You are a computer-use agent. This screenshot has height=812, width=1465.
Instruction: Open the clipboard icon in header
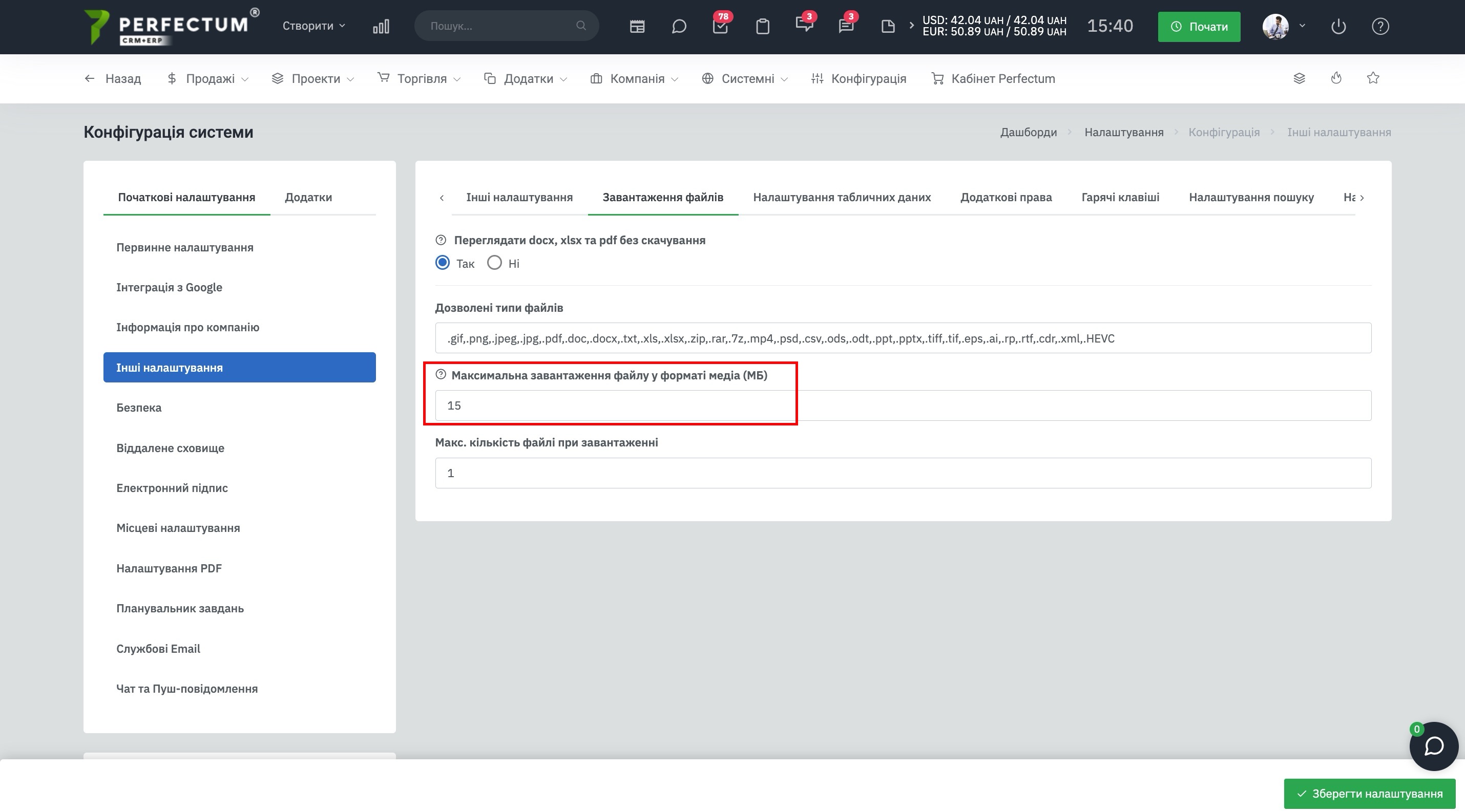(x=763, y=26)
